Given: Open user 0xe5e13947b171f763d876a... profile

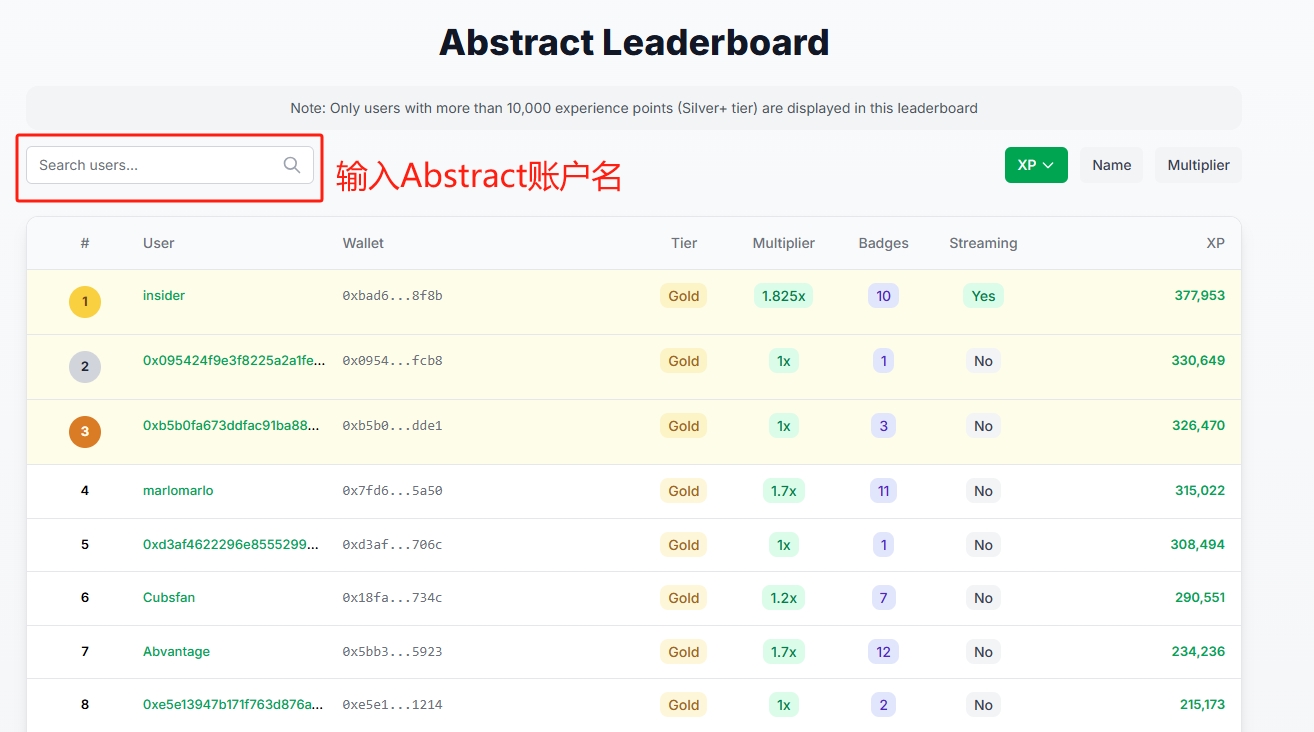Looking at the screenshot, I should pyautogui.click(x=233, y=705).
